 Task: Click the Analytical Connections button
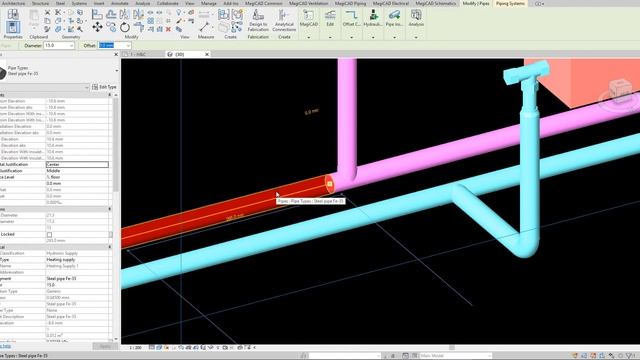pos(284,21)
